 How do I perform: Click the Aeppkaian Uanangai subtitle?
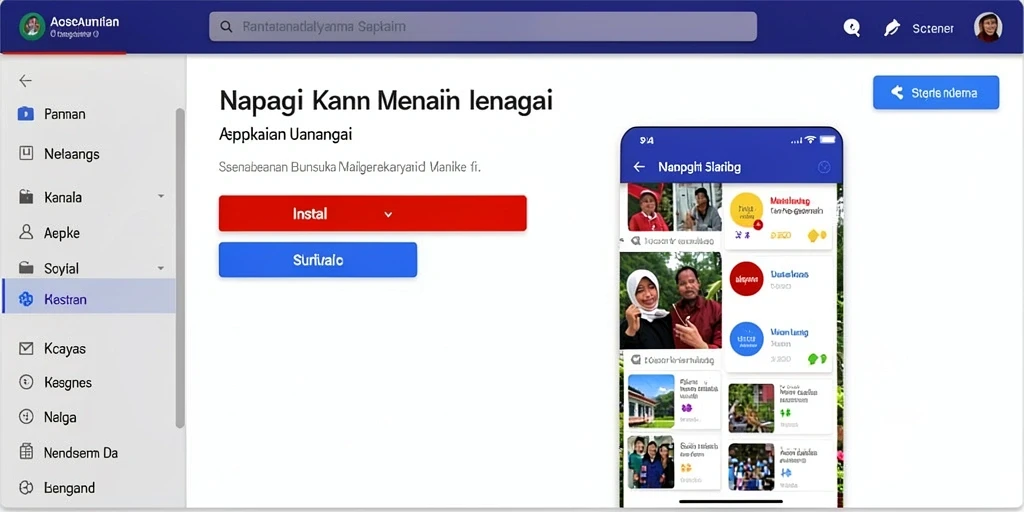coord(285,135)
